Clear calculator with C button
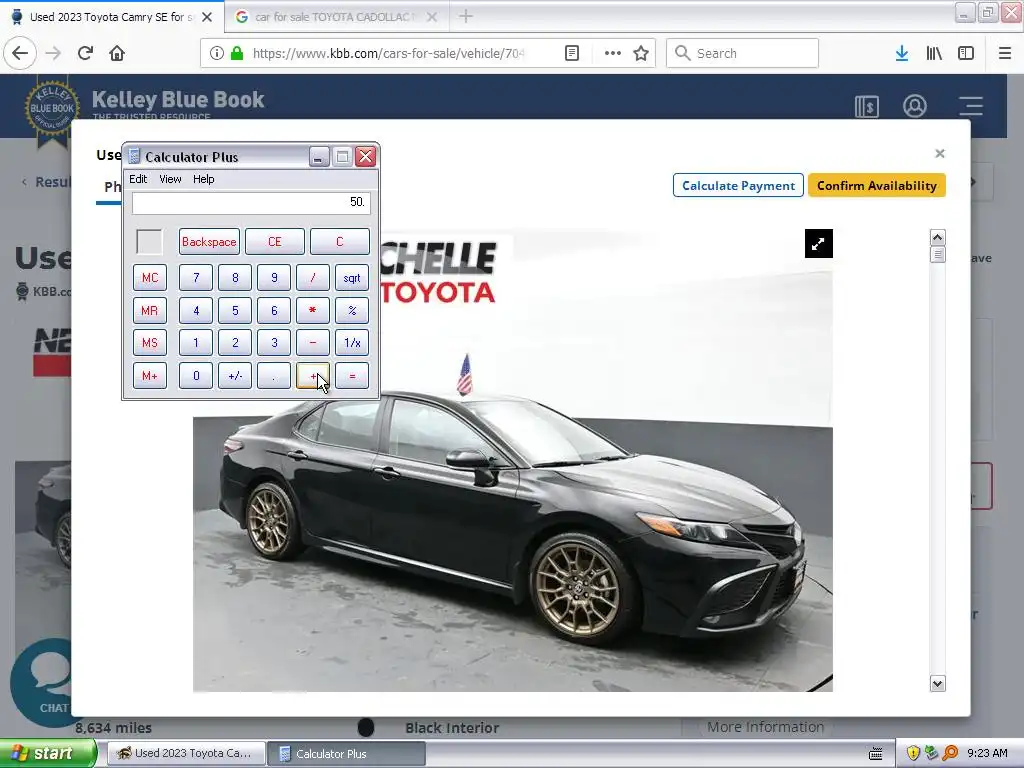1024x768 pixels. (x=340, y=242)
